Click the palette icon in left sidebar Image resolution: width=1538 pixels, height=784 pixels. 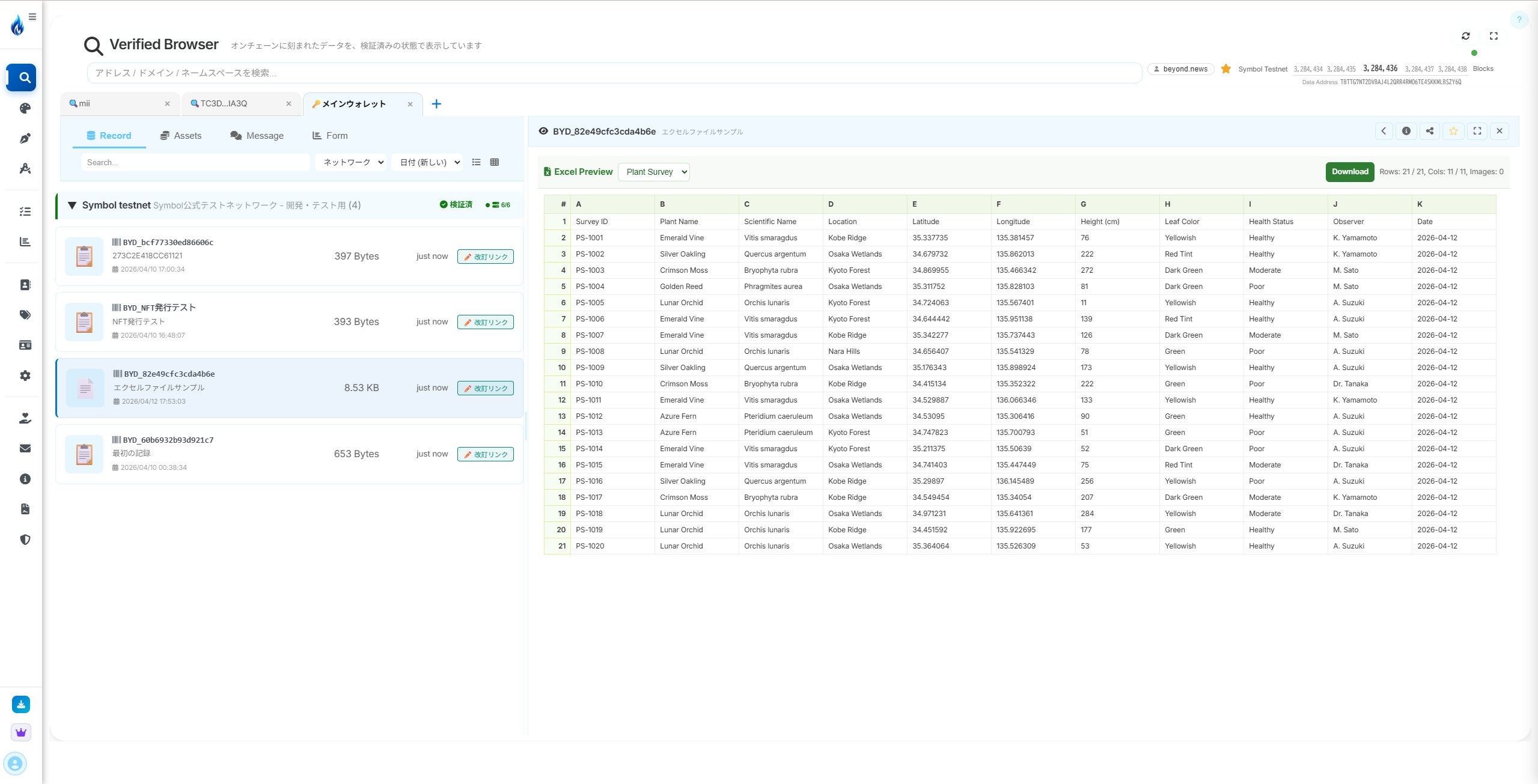25,108
